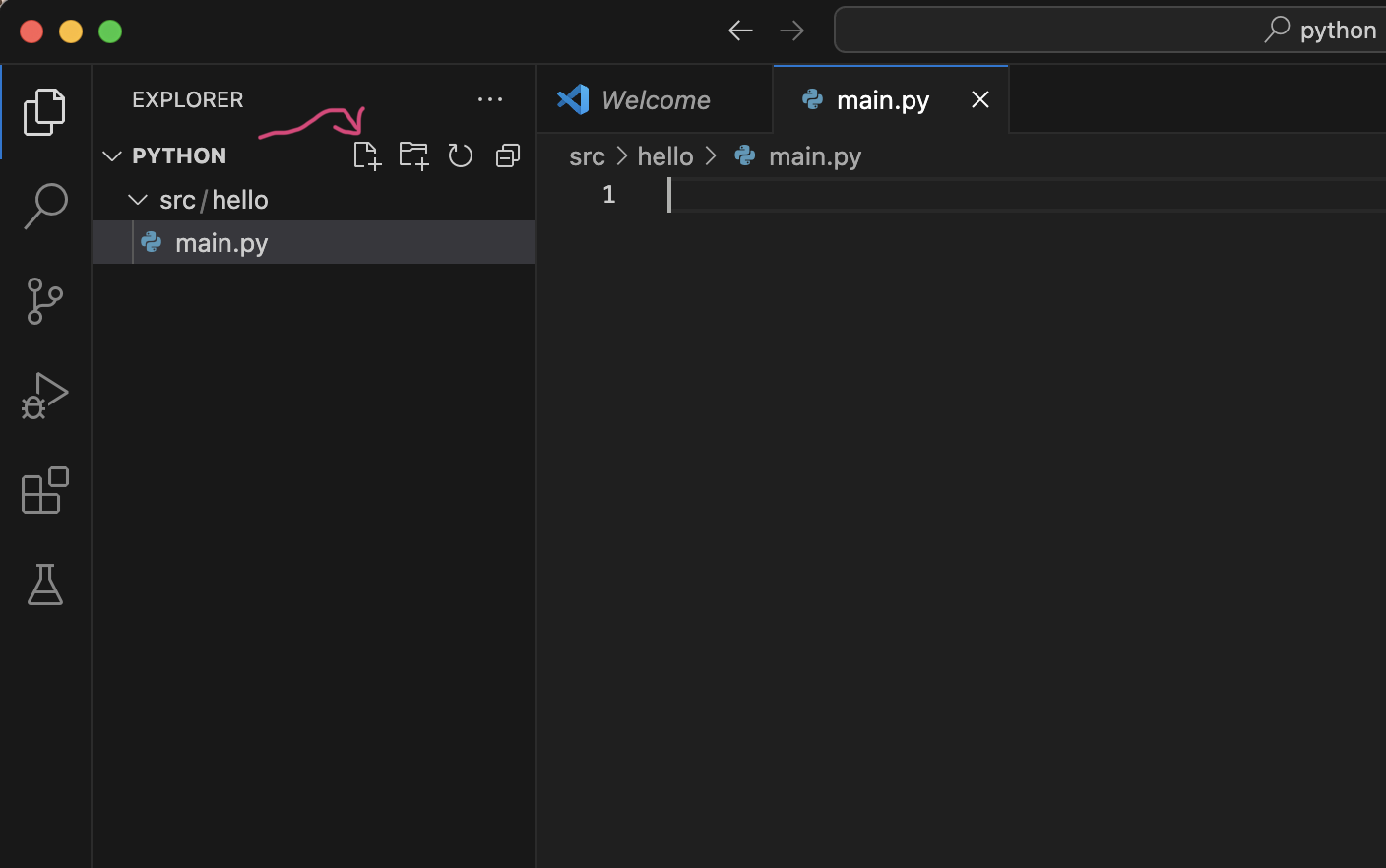
Task: Open the Testing flask view
Action: pos(45,585)
